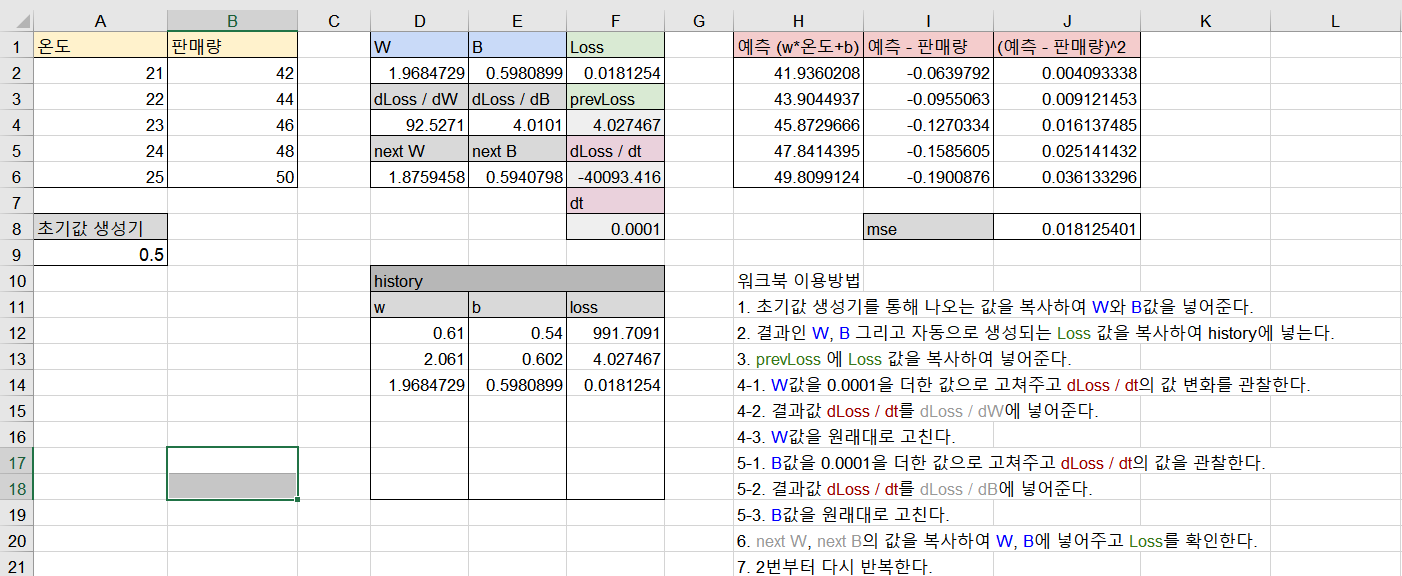Select column header A
Viewport: 1402px width, 576px height.
point(100,21)
